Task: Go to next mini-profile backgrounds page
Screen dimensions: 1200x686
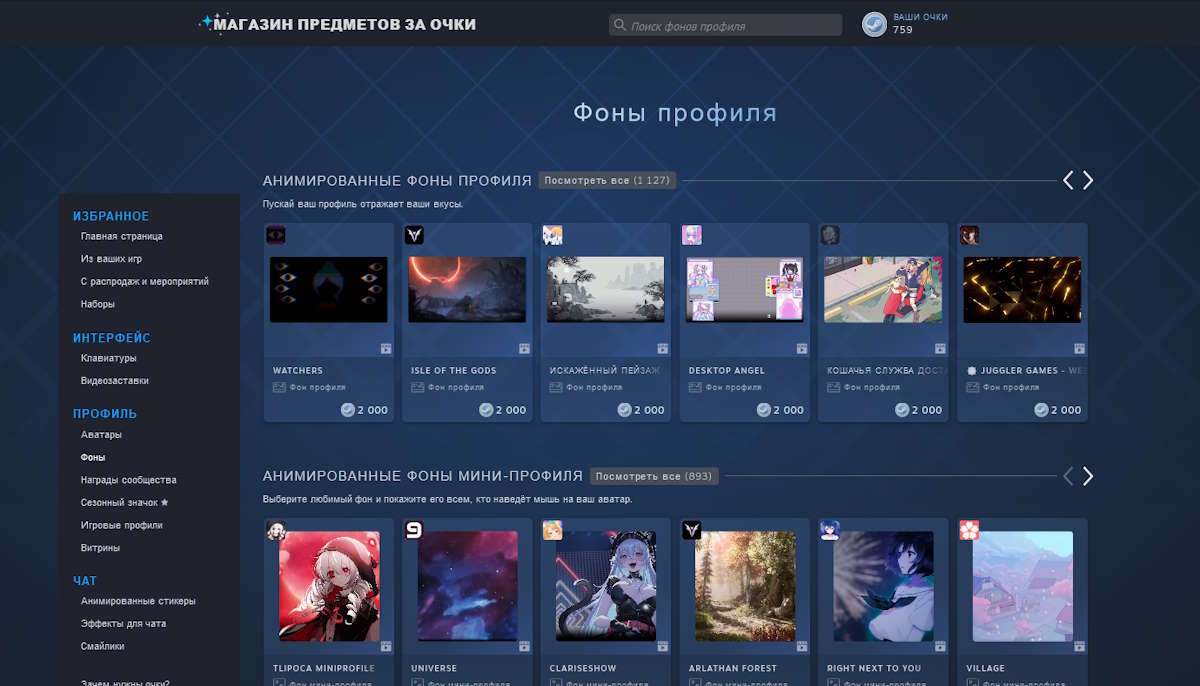Action: pyautogui.click(x=1088, y=476)
